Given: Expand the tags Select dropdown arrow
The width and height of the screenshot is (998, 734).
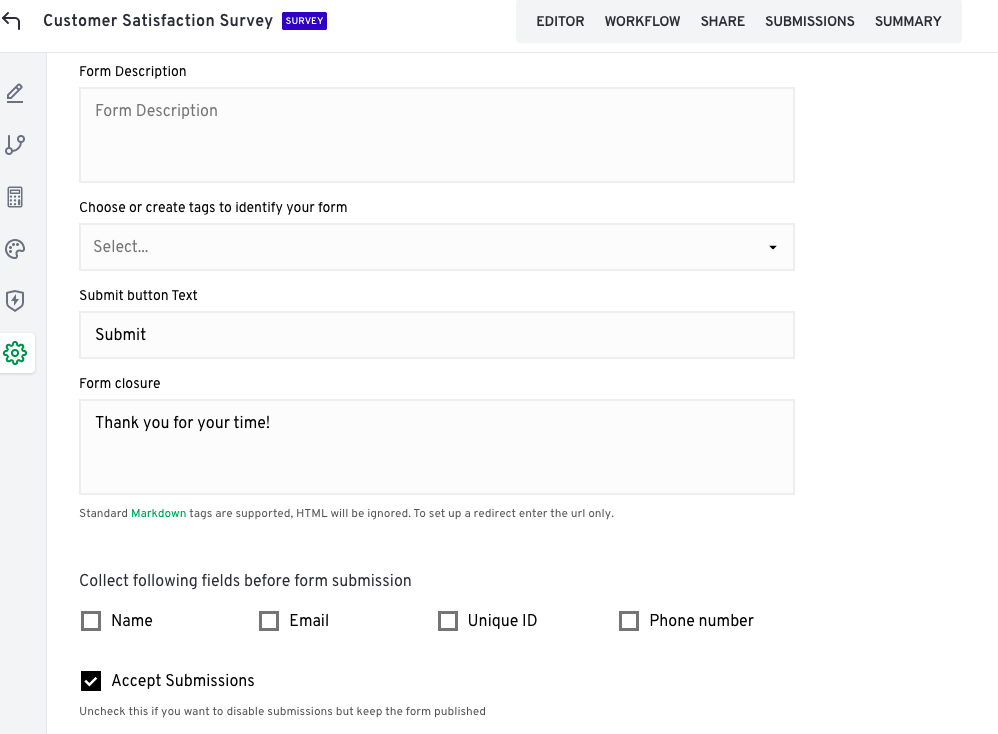Looking at the screenshot, I should click(x=772, y=247).
